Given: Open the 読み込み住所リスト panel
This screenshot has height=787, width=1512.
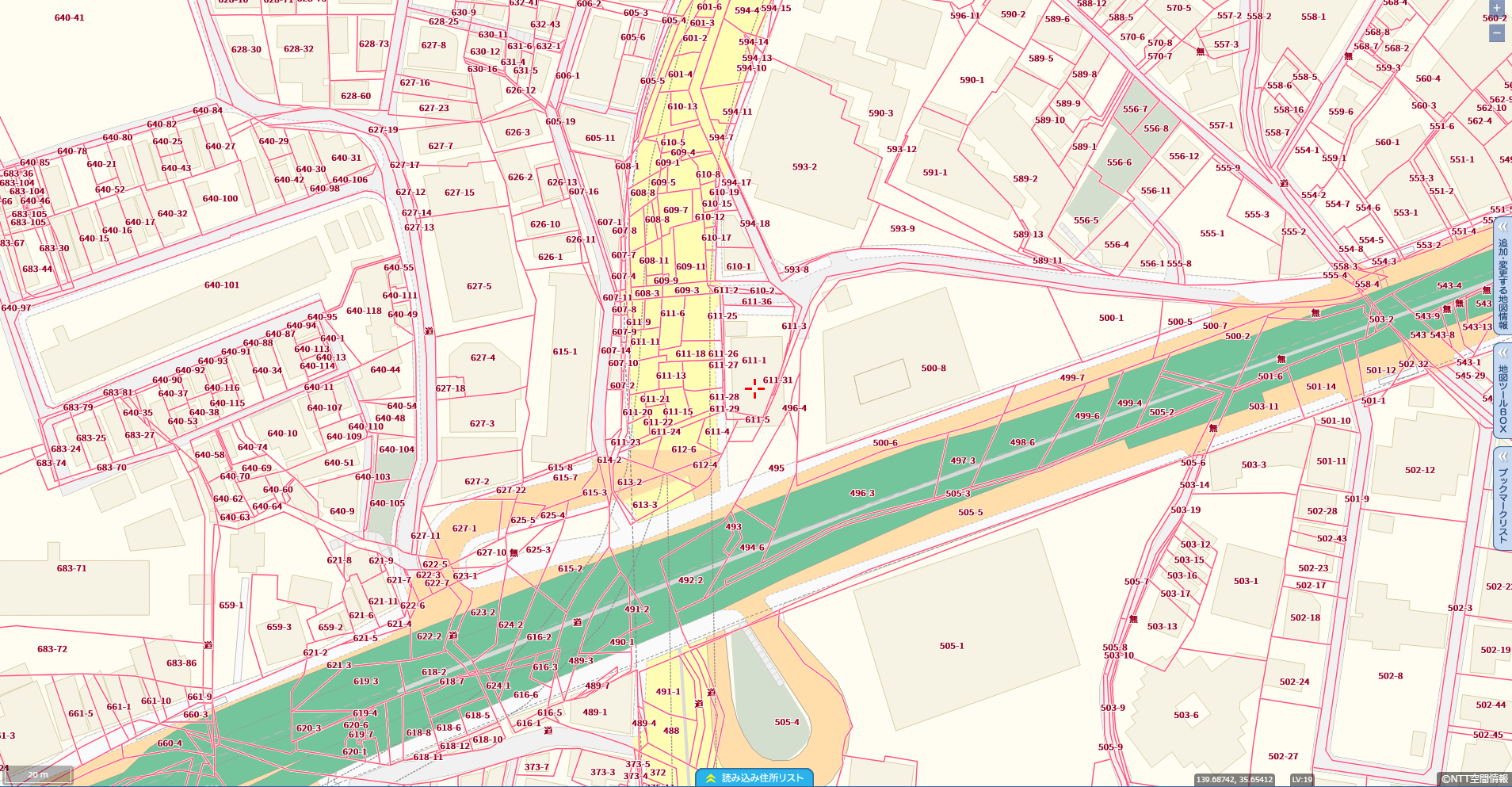Looking at the screenshot, I should 754,778.
